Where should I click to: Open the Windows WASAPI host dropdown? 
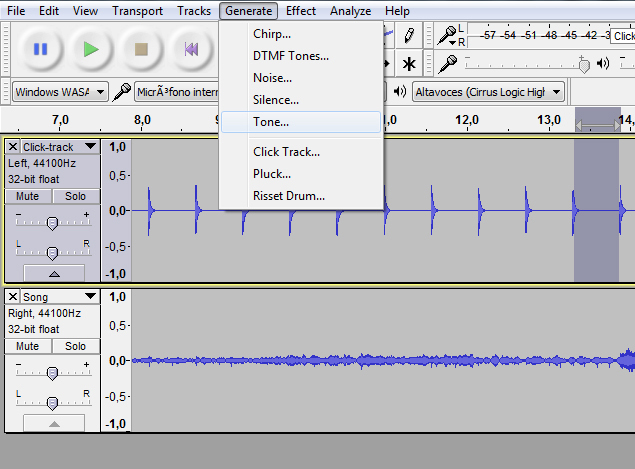pyautogui.click(x=60, y=92)
